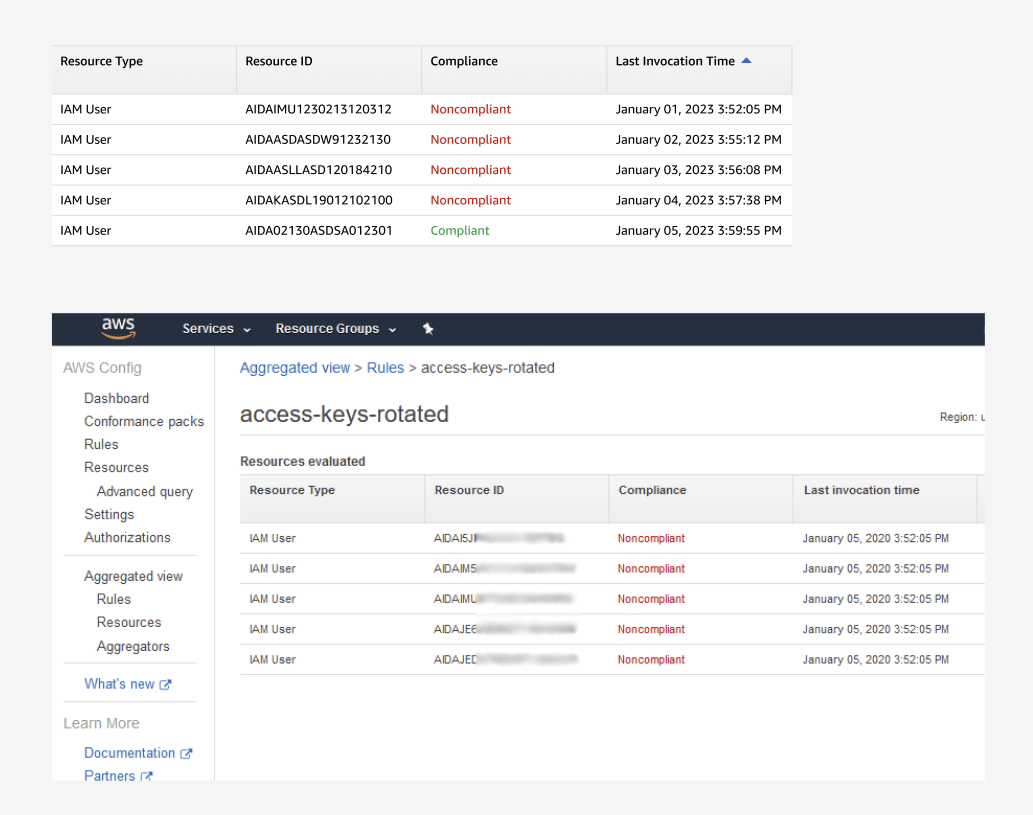
Task: Click Resource ID AIDAIMU1230213120312
Action: pyautogui.click(x=318, y=109)
